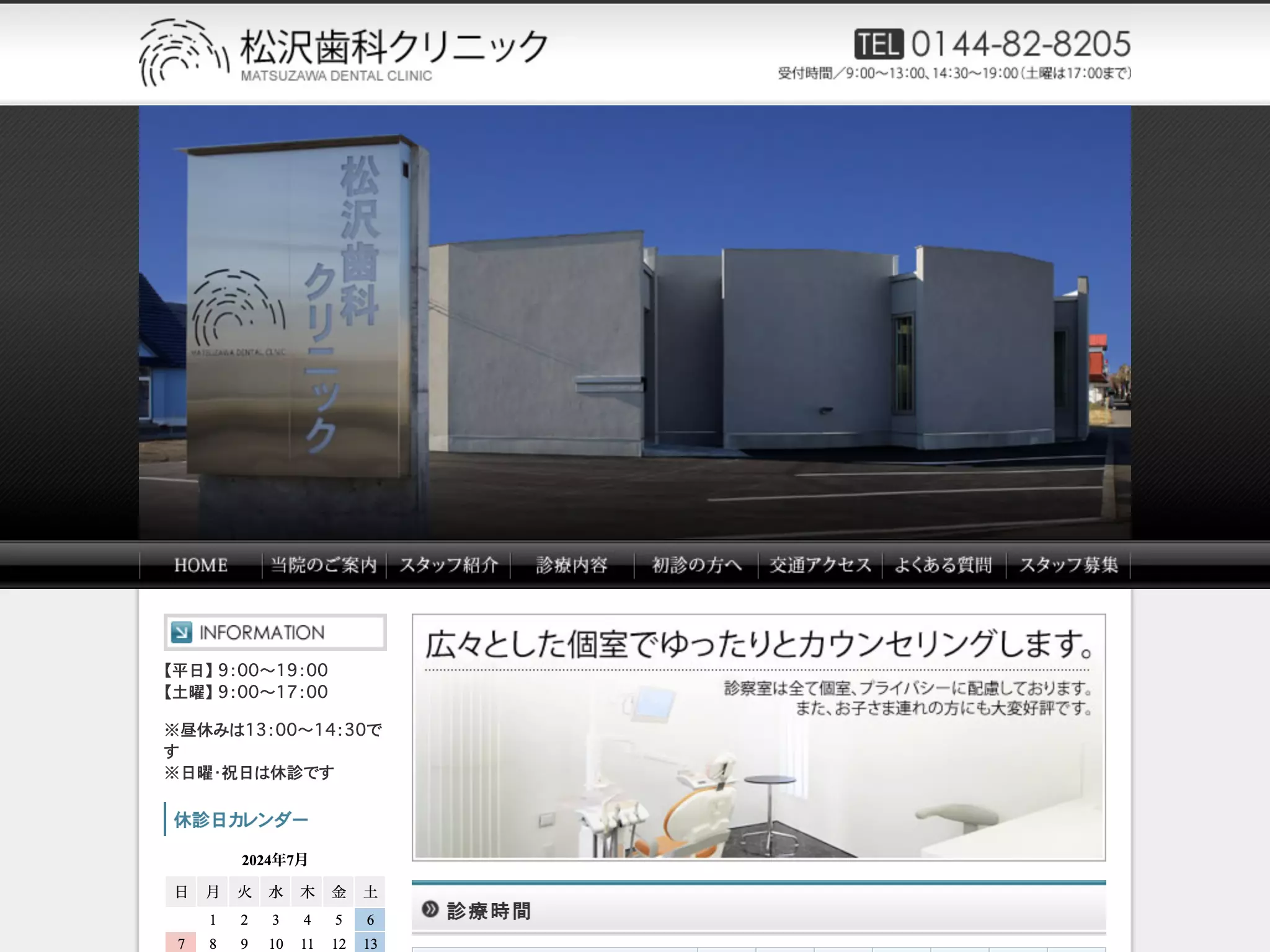Open the スタッフ紹介 menu item
This screenshot has height=952, width=1270.
448,565
